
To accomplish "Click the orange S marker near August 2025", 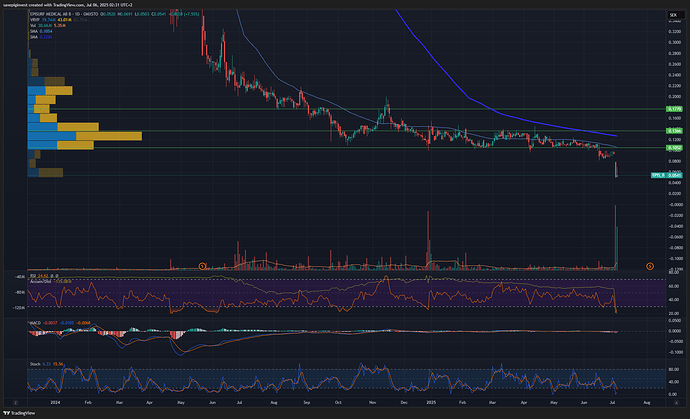I will tap(650, 266).
